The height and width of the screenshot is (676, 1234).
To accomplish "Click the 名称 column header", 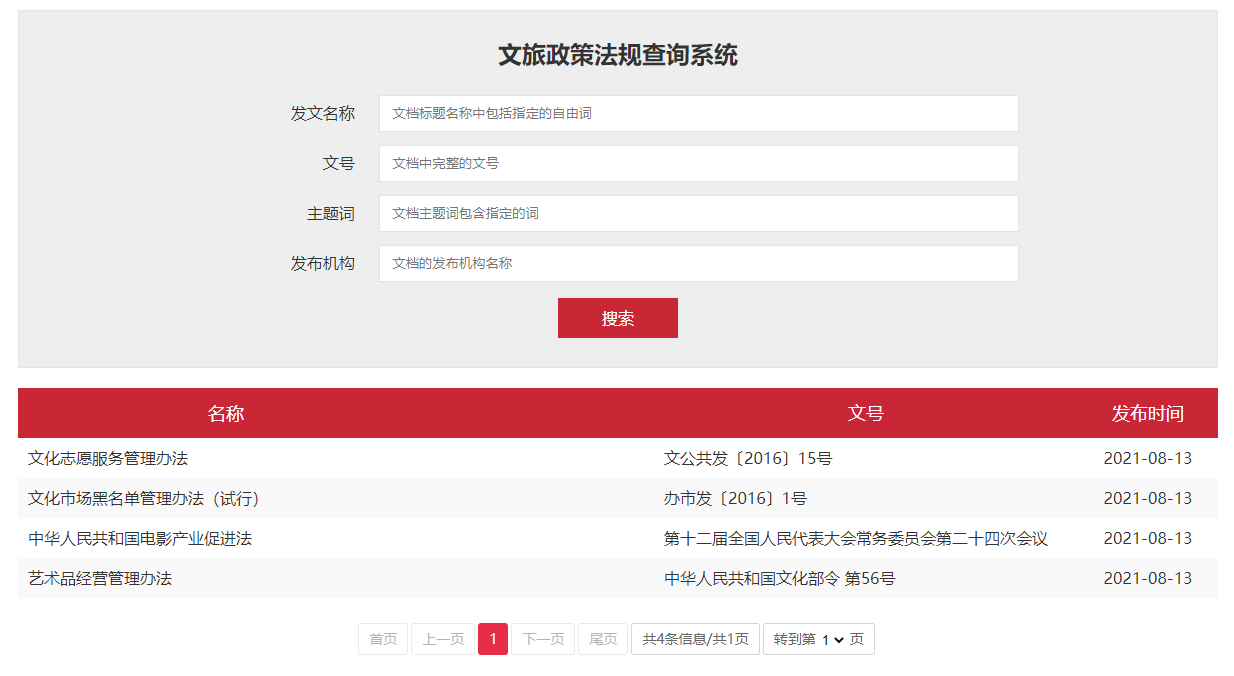I will 226,414.
